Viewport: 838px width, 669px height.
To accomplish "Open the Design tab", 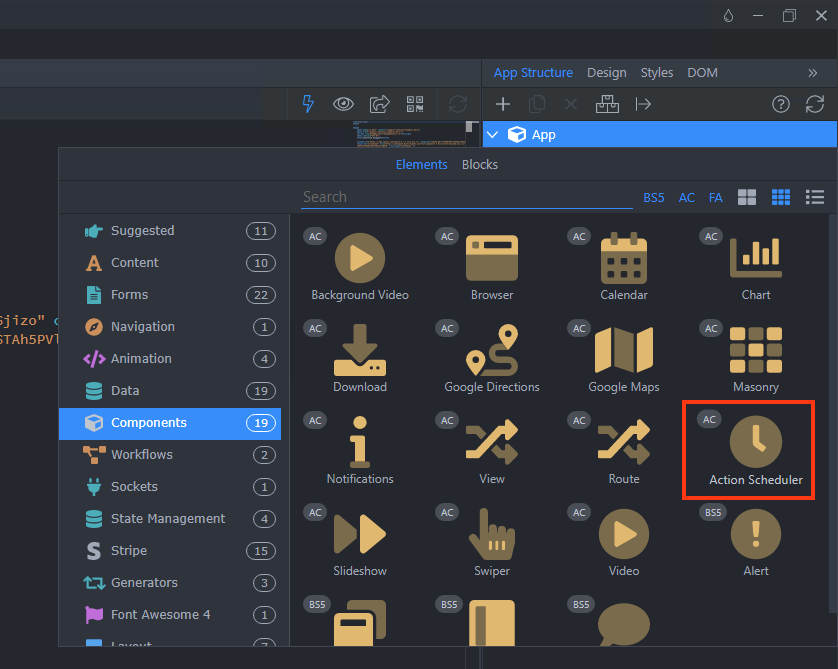I will click(607, 73).
